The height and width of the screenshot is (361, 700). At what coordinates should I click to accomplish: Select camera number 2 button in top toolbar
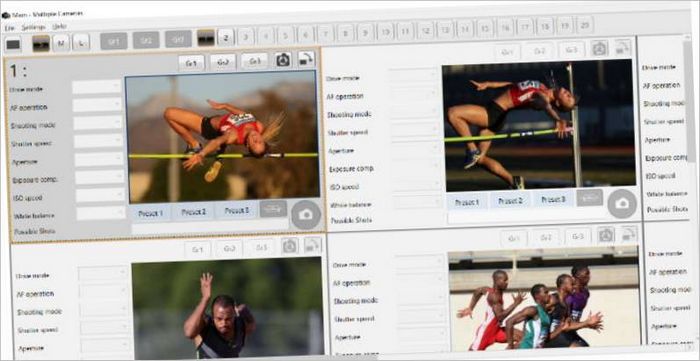point(225,38)
